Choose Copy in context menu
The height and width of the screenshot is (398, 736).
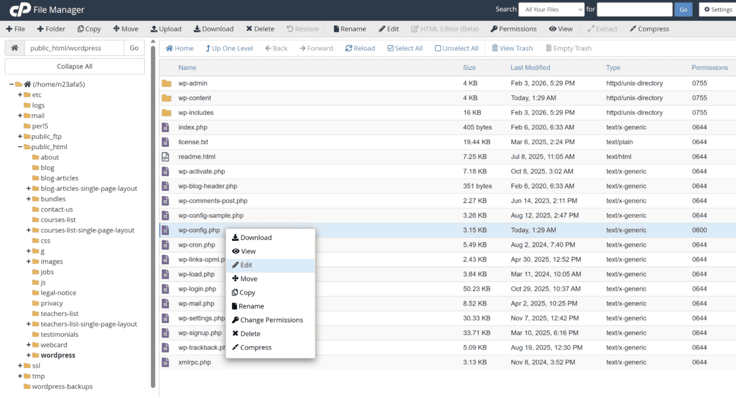coord(270,292)
